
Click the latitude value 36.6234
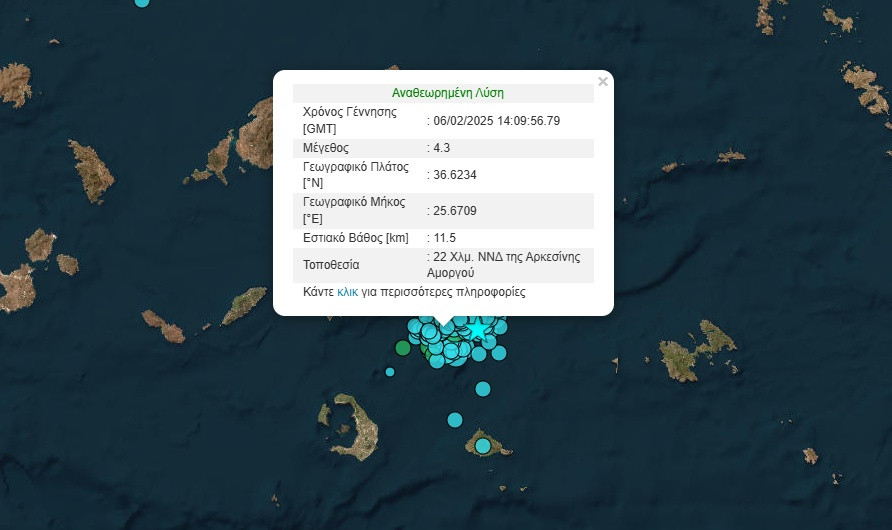(456, 175)
